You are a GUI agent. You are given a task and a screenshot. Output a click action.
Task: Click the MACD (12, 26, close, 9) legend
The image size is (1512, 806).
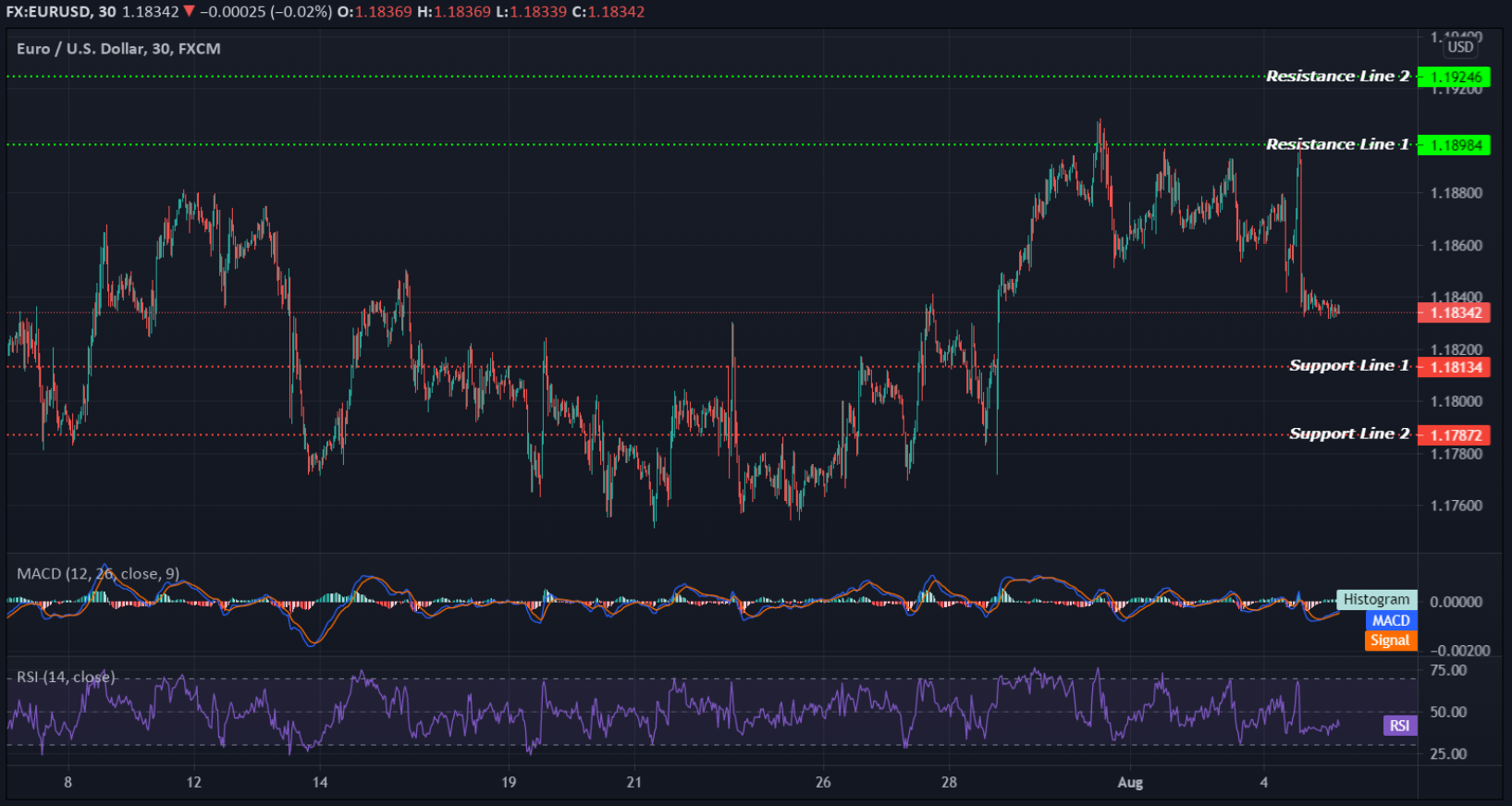tap(98, 574)
